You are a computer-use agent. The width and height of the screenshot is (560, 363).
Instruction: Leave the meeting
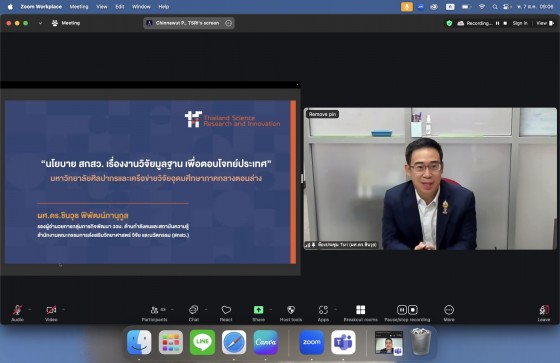coord(544,313)
